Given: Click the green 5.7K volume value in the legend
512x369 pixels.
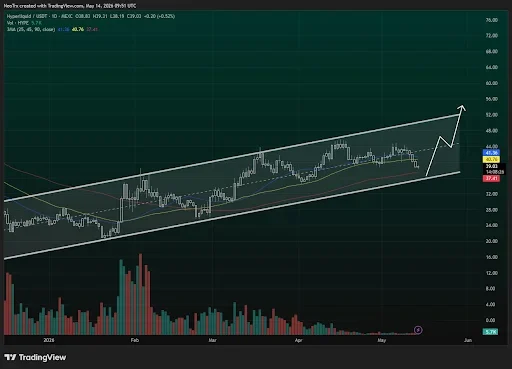Looking at the screenshot, I should [36, 23].
